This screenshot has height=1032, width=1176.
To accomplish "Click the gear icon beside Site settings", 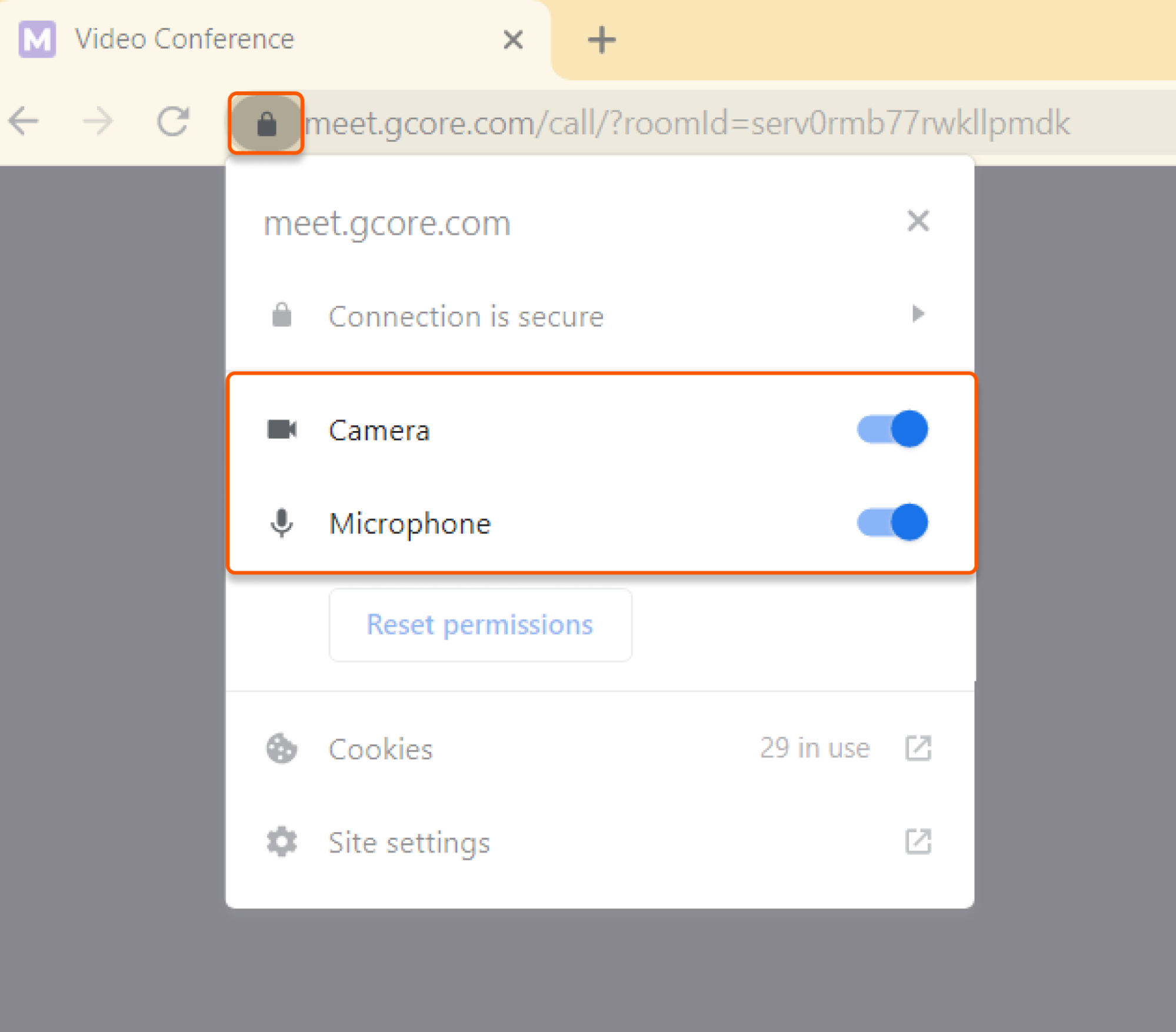I will (x=281, y=842).
